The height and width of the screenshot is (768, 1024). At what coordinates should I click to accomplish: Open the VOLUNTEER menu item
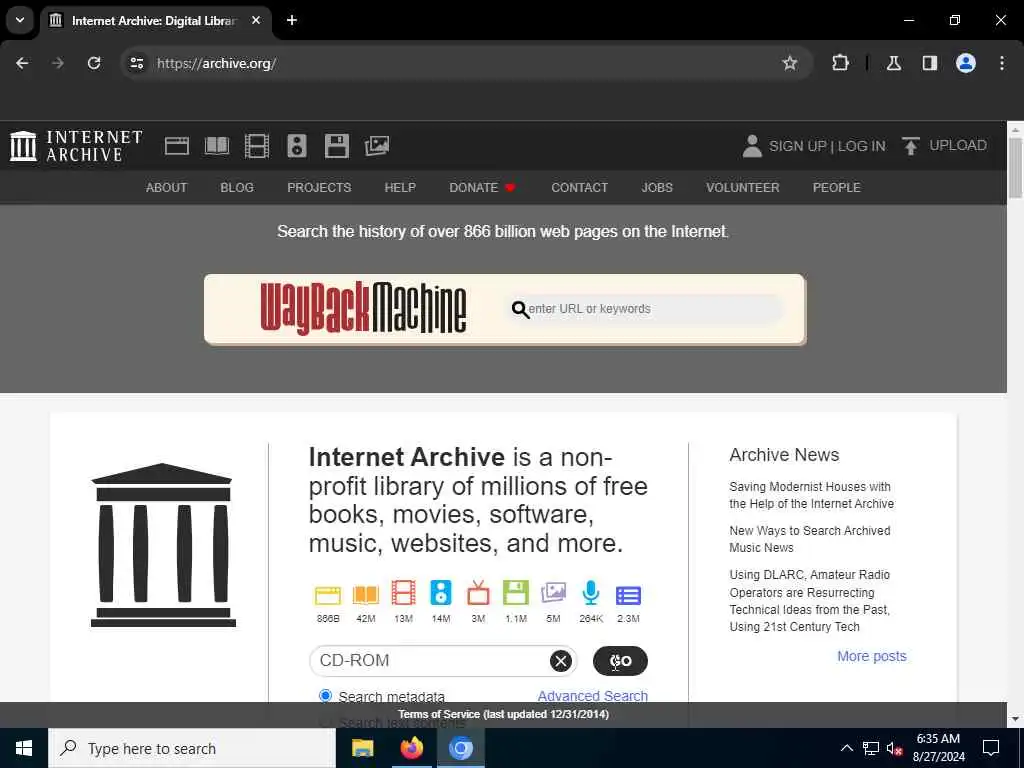743,187
